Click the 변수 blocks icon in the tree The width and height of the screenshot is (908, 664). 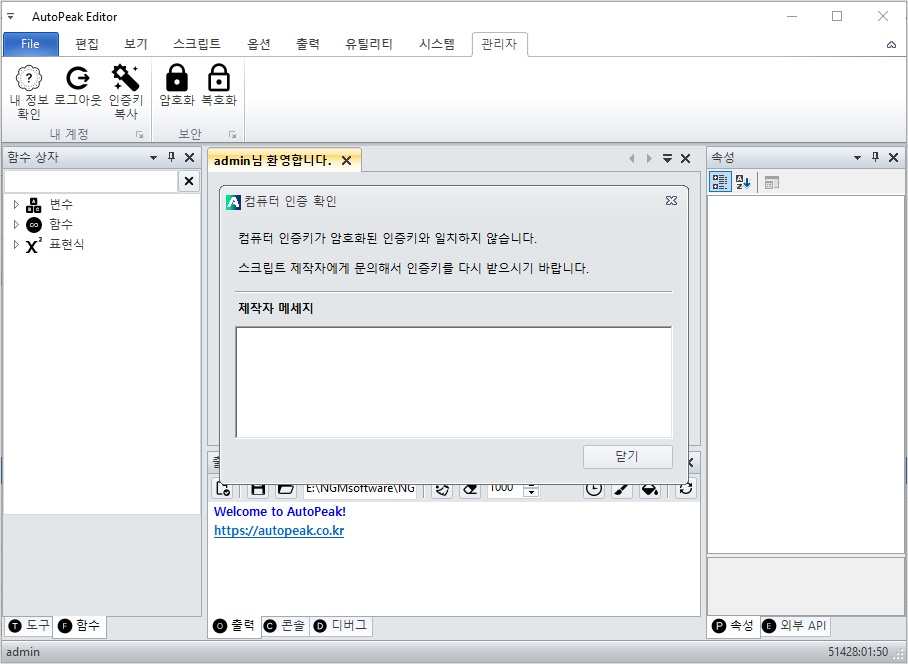34,204
